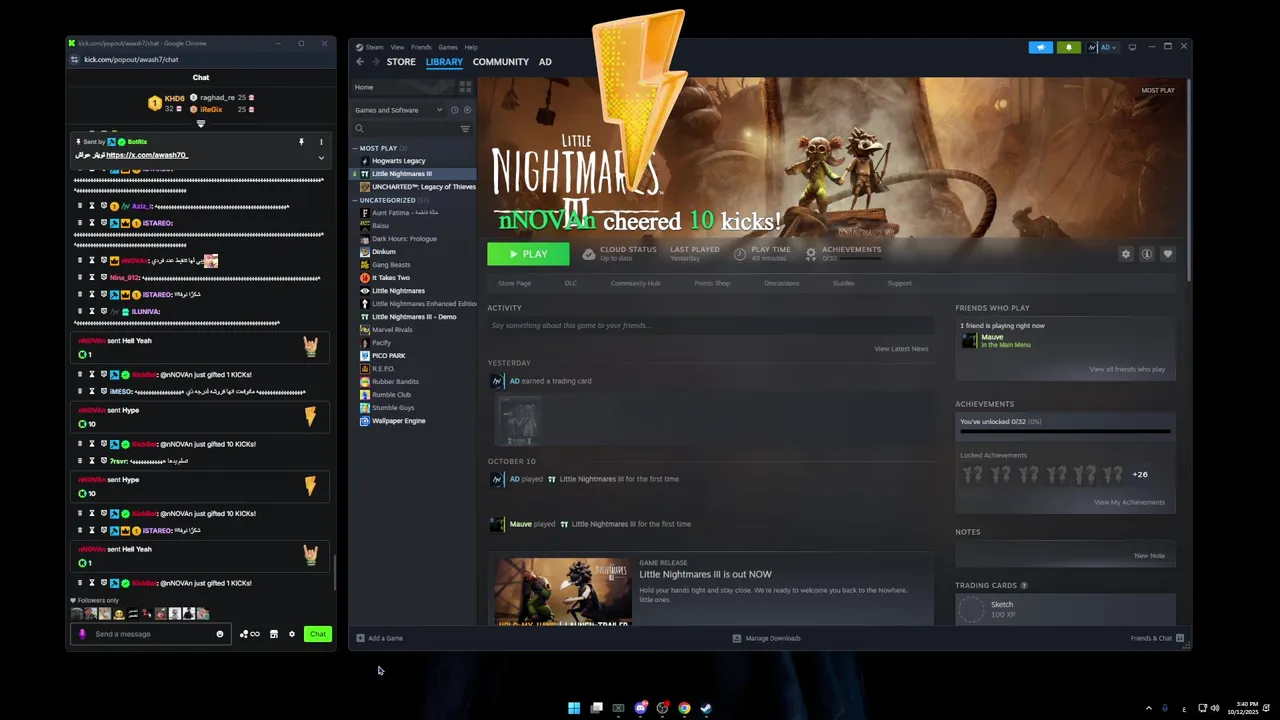The image size is (1280, 720).
Task: Click the activity 'Say something about this game' field
Action: (x=710, y=325)
